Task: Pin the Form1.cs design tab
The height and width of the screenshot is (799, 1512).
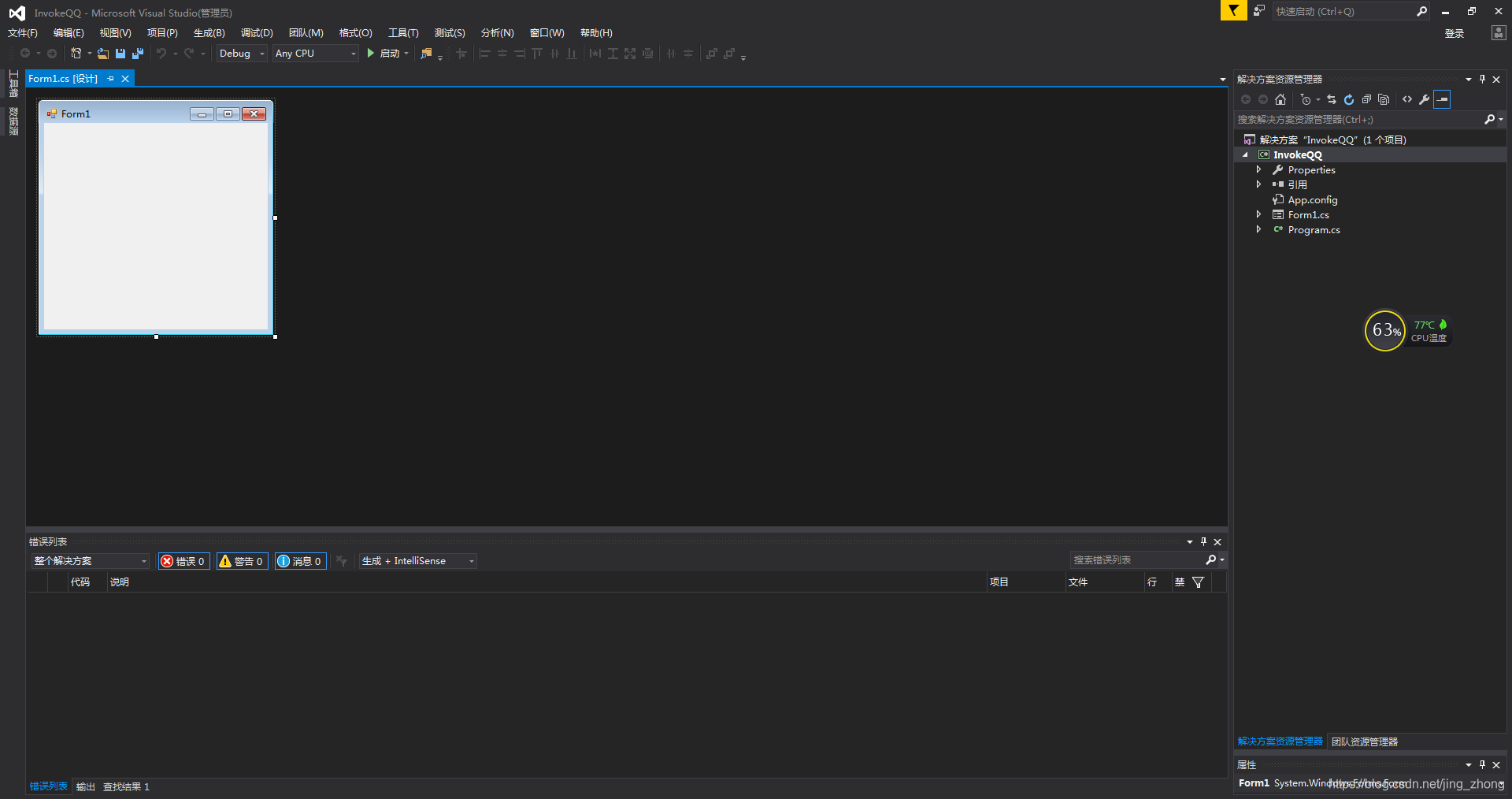Action: point(111,79)
